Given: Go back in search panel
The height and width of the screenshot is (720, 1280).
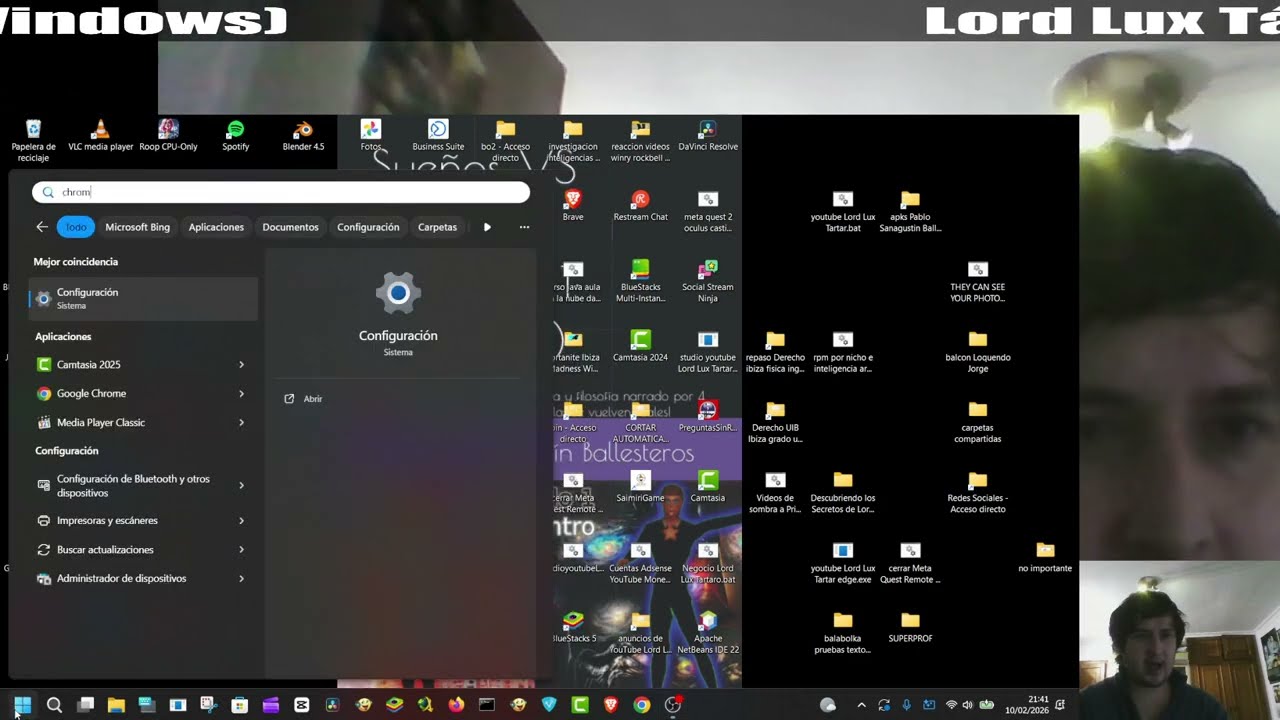Looking at the screenshot, I should coord(42,227).
